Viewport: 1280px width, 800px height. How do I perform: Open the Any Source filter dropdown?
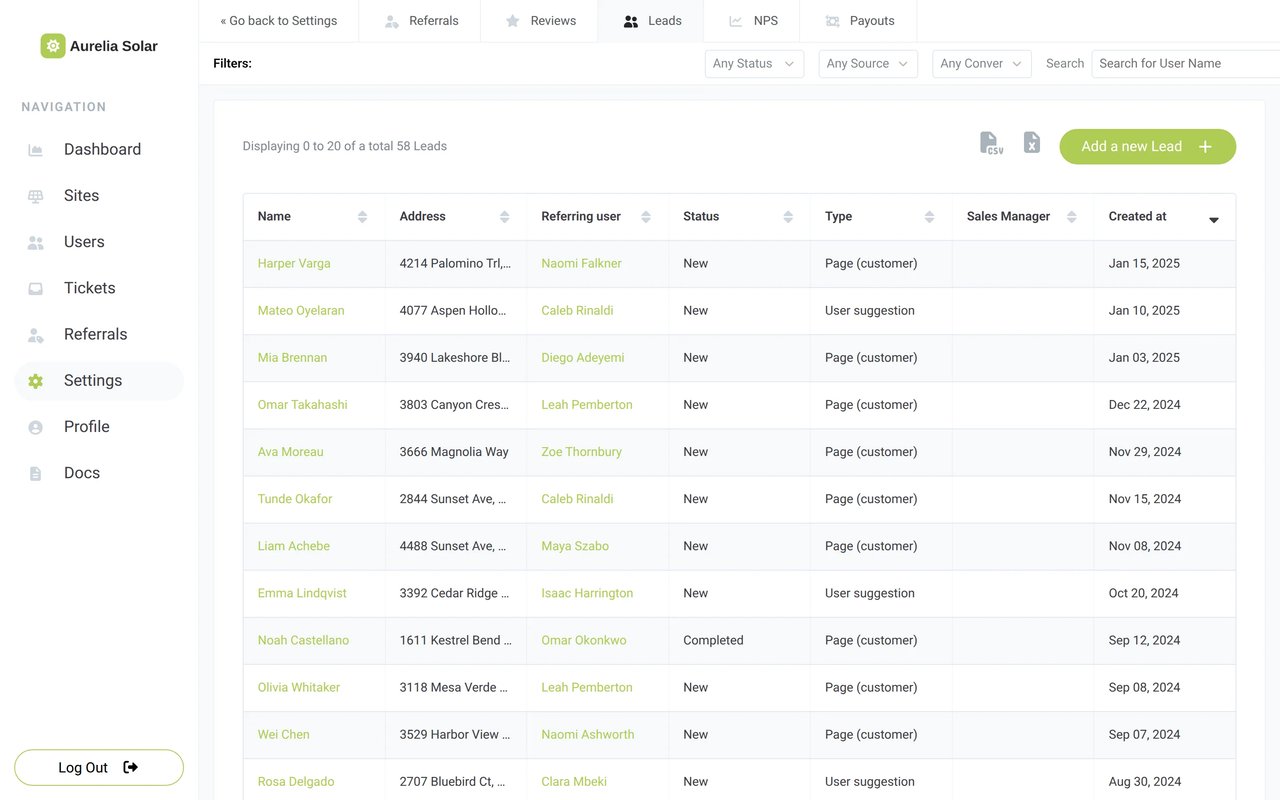click(x=868, y=63)
